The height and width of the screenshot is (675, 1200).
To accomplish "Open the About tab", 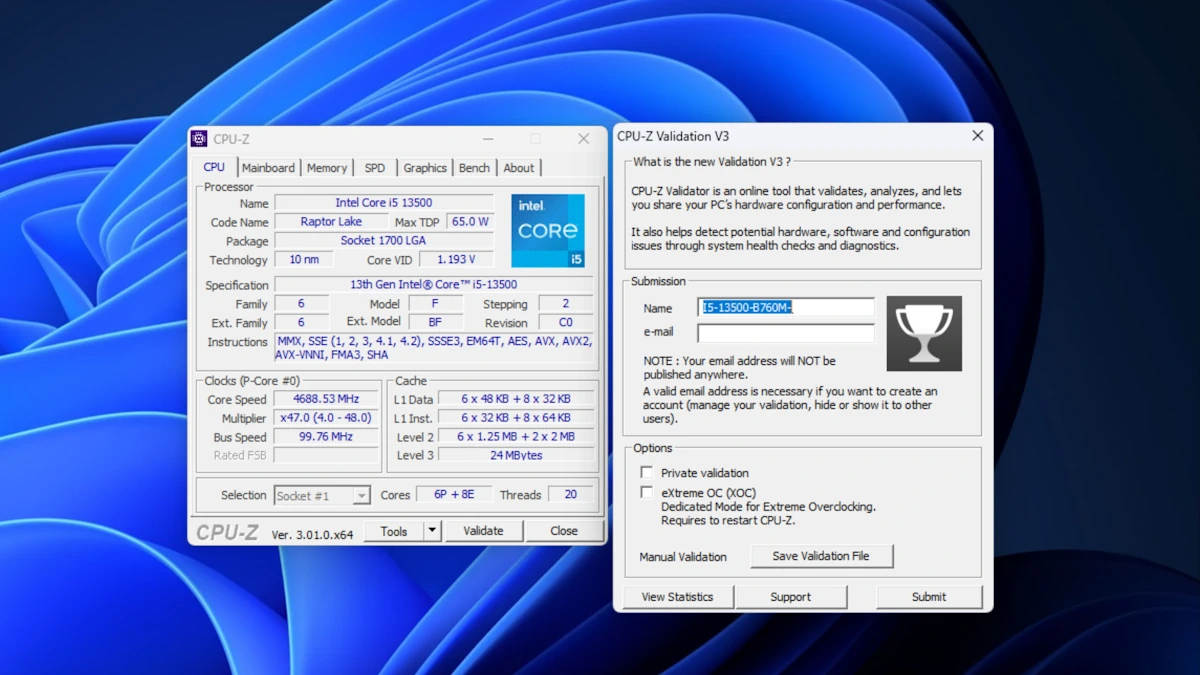I will click(x=519, y=168).
